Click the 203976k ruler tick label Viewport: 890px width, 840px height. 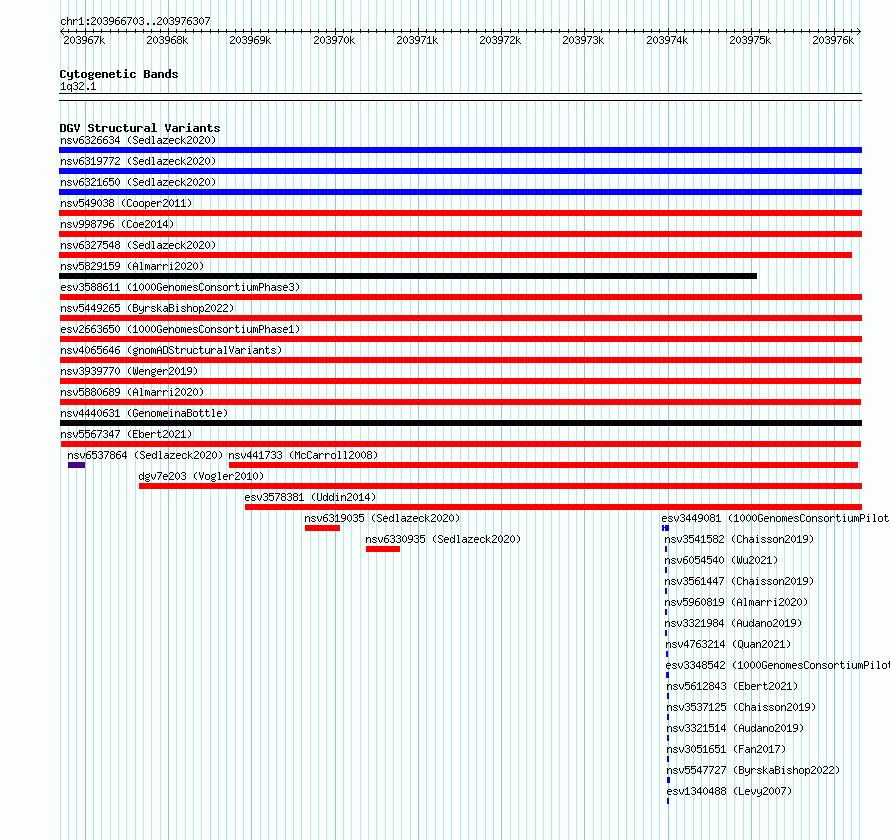coord(833,40)
